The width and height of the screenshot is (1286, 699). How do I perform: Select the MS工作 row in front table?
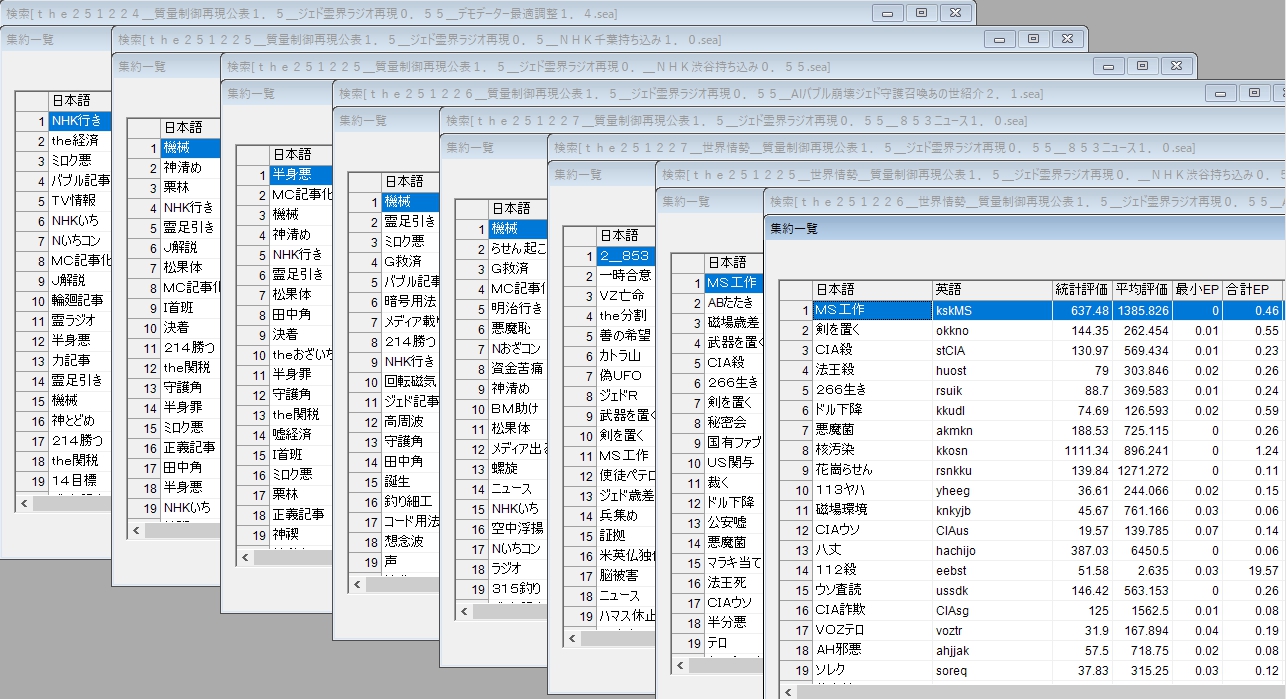[x=870, y=310]
